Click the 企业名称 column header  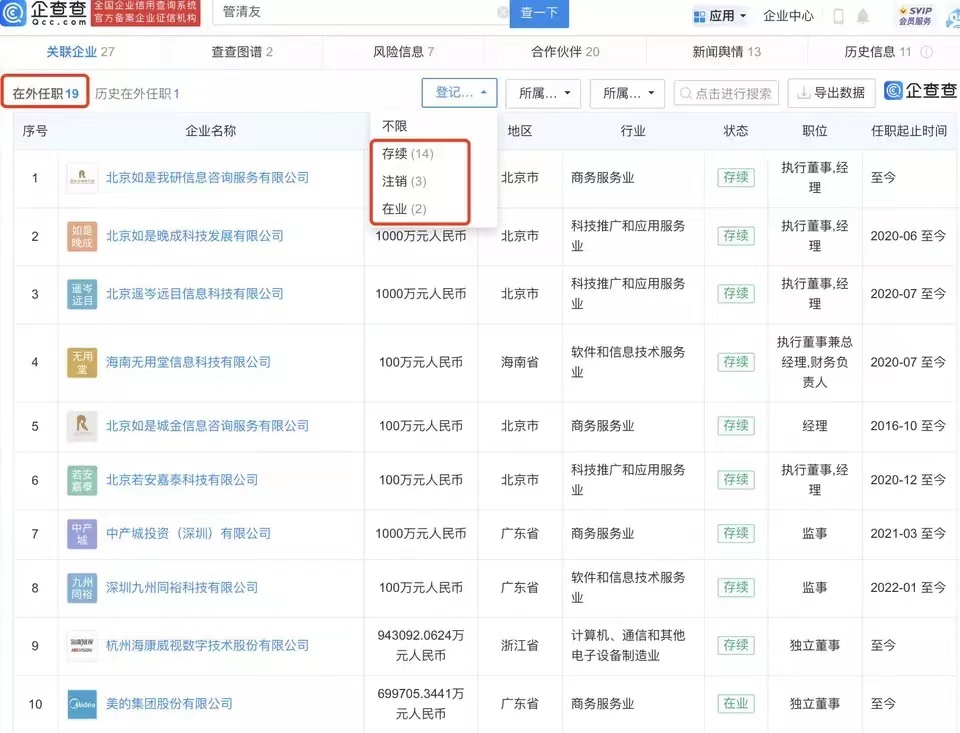click(211, 130)
